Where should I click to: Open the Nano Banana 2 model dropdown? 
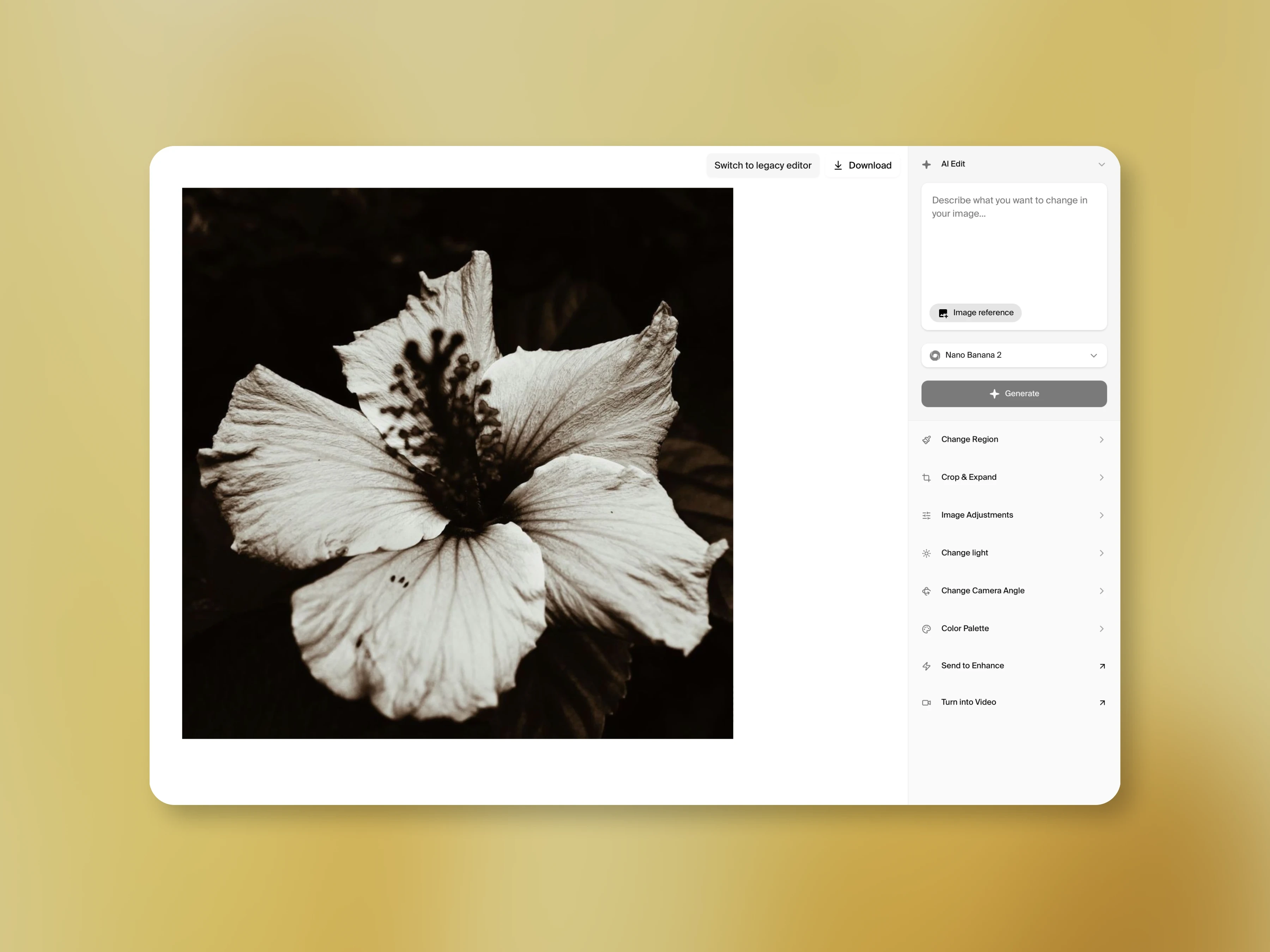pos(1014,355)
